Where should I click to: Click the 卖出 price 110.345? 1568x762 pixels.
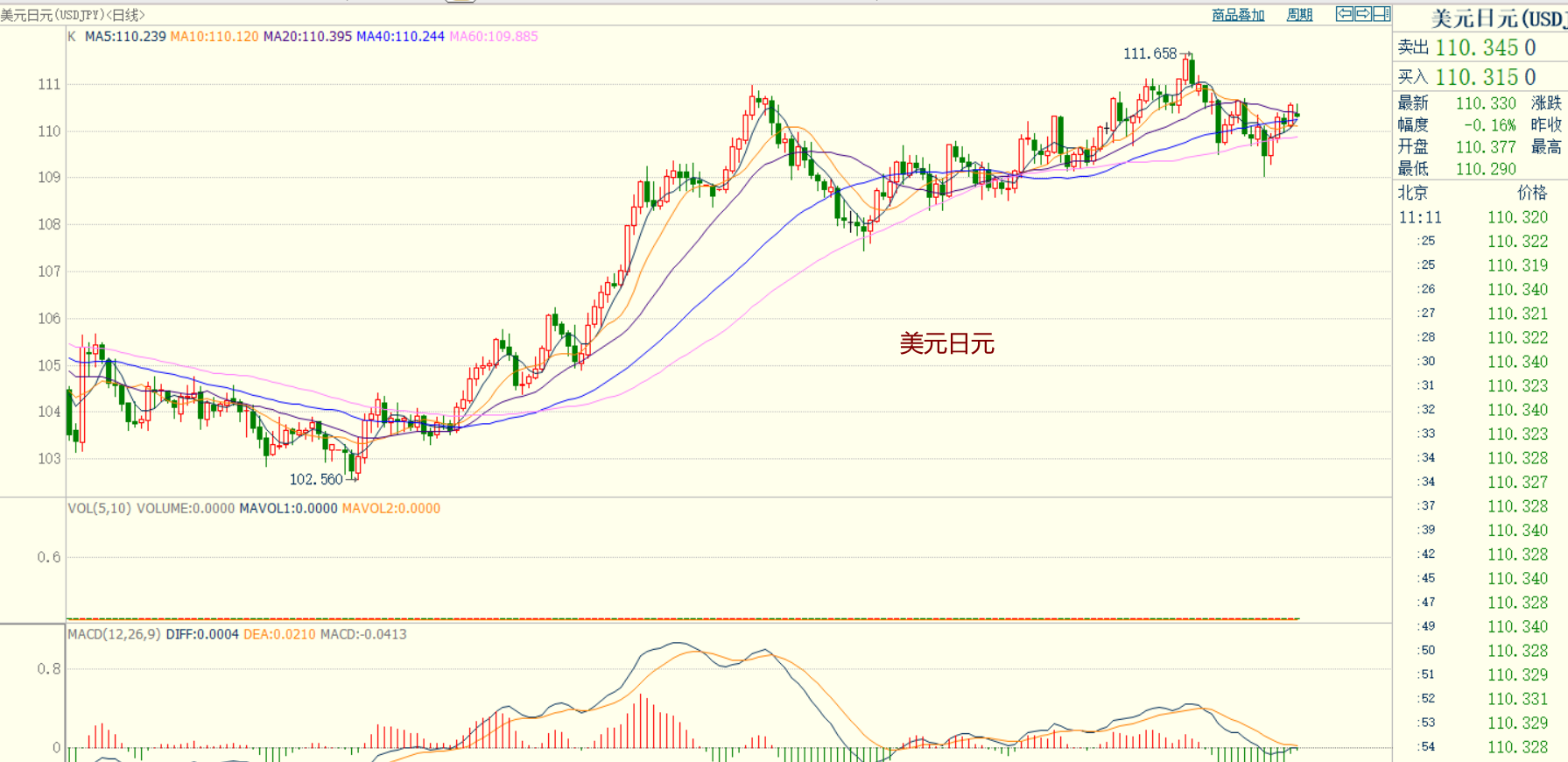pyautogui.click(x=1476, y=47)
